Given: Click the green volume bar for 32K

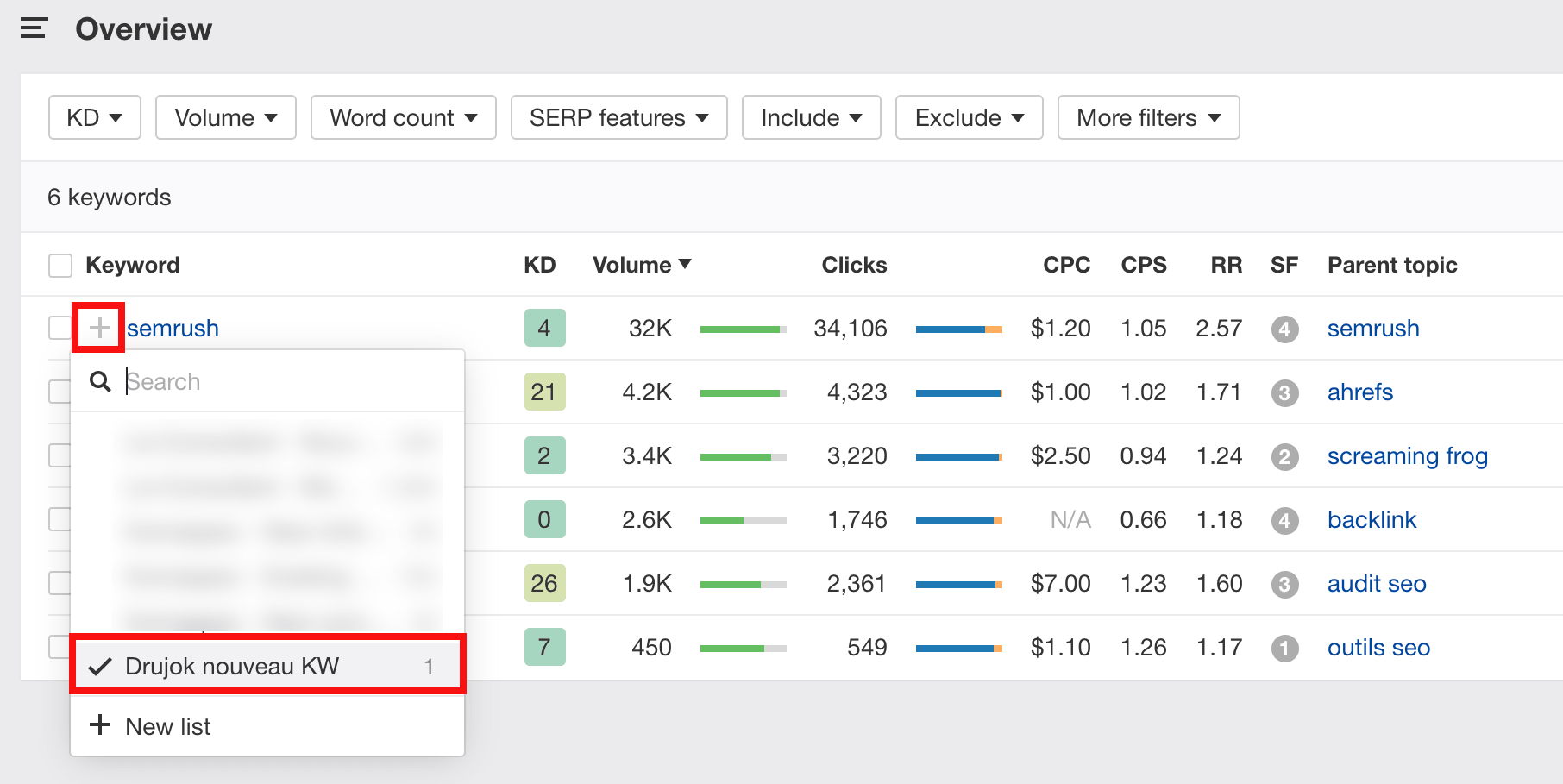Looking at the screenshot, I should (743, 329).
